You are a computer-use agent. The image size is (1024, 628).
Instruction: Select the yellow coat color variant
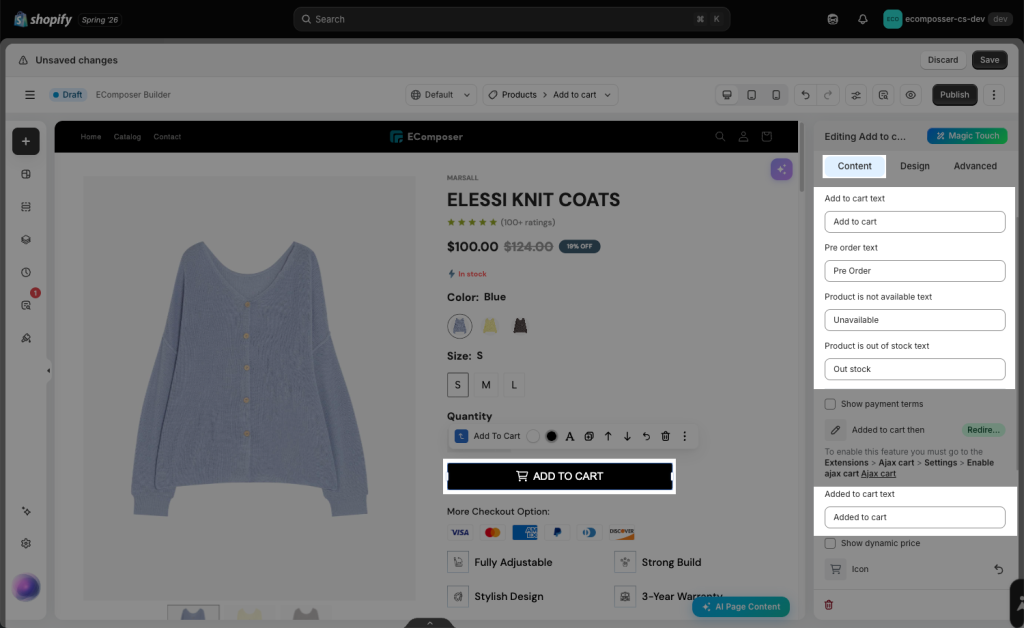(490, 326)
